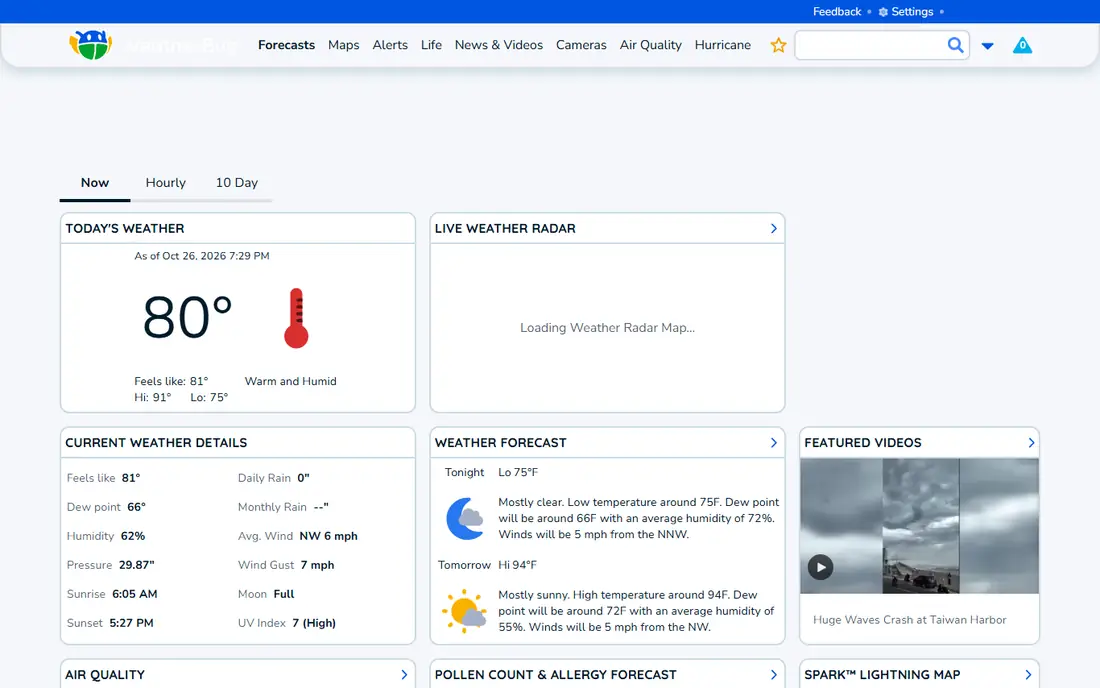
Task: Open the Cameras menu item
Action: point(581,45)
